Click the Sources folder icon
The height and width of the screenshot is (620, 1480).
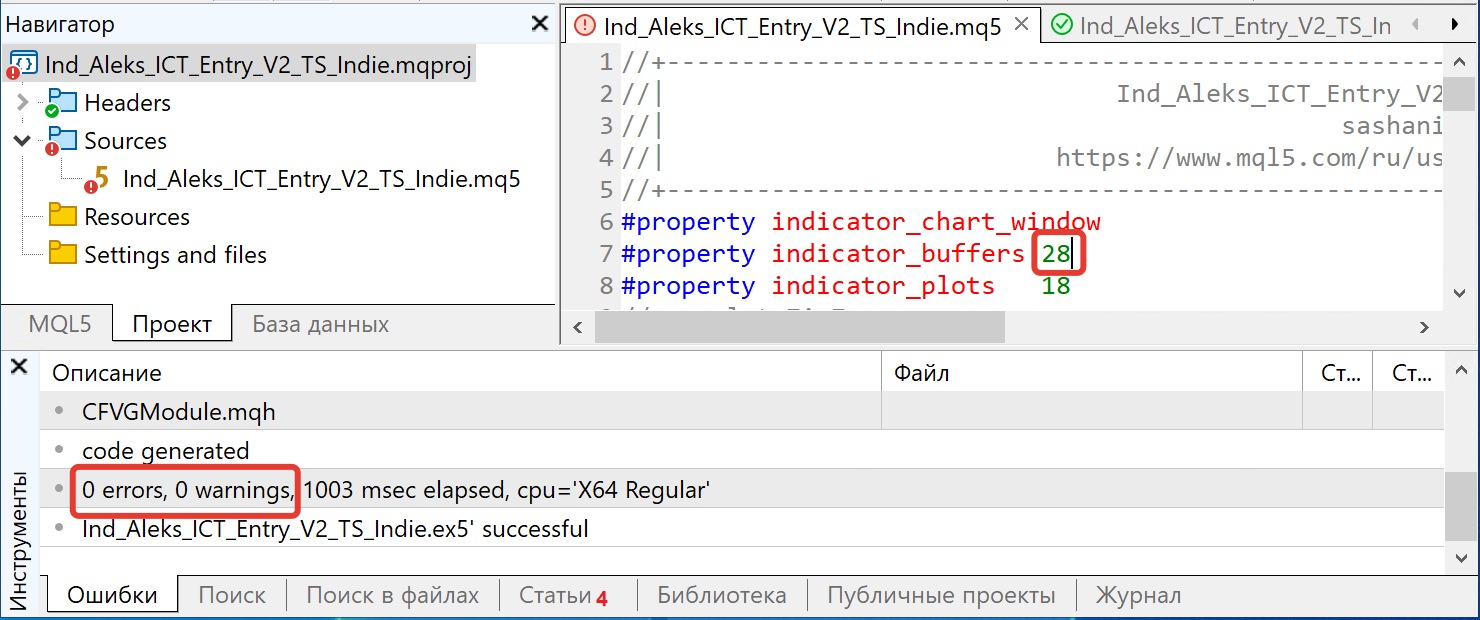[x=62, y=140]
